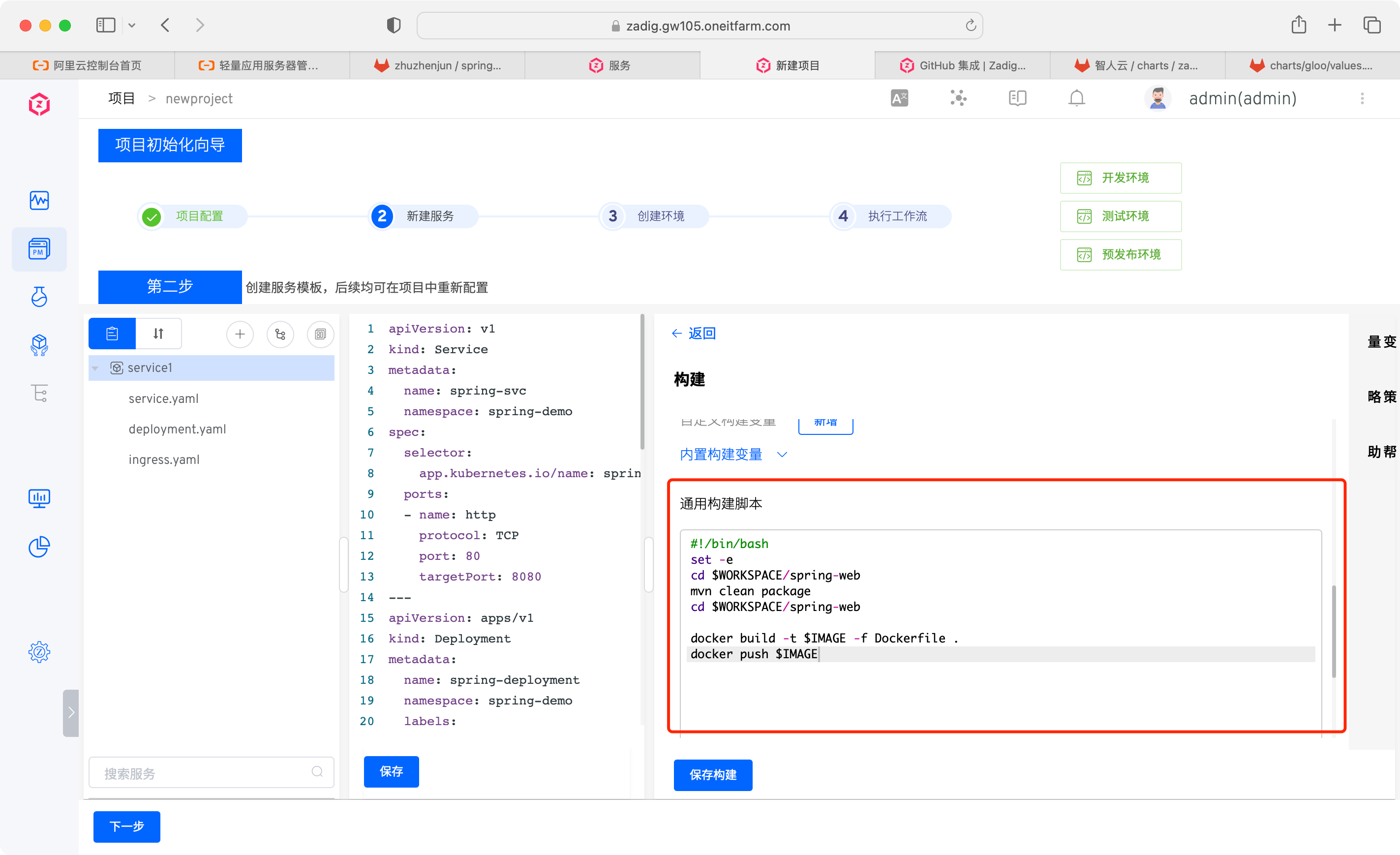
Task: Click the language translation icon in header
Action: pyautogui.click(x=899, y=98)
